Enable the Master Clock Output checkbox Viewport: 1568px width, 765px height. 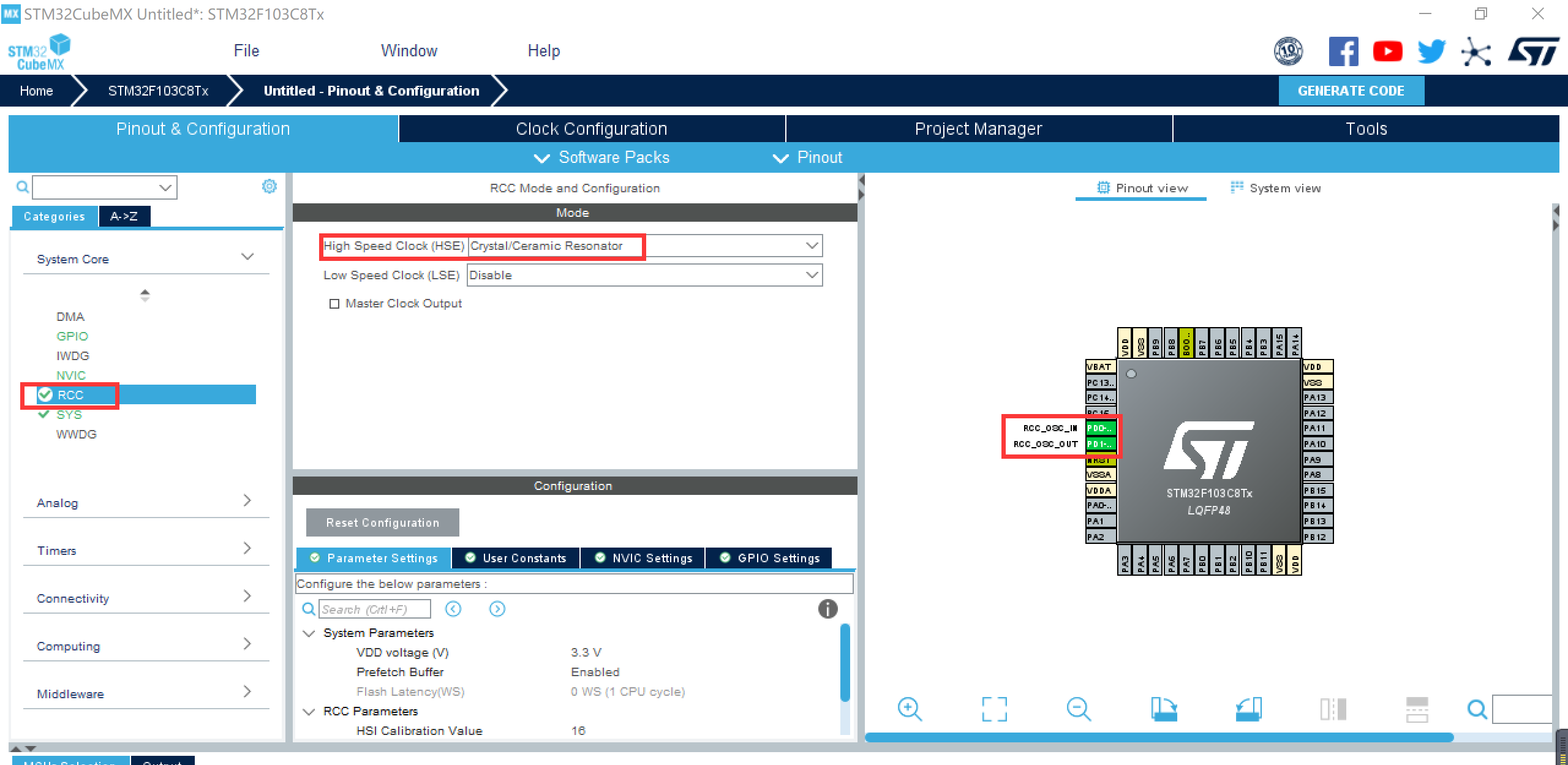pos(334,304)
